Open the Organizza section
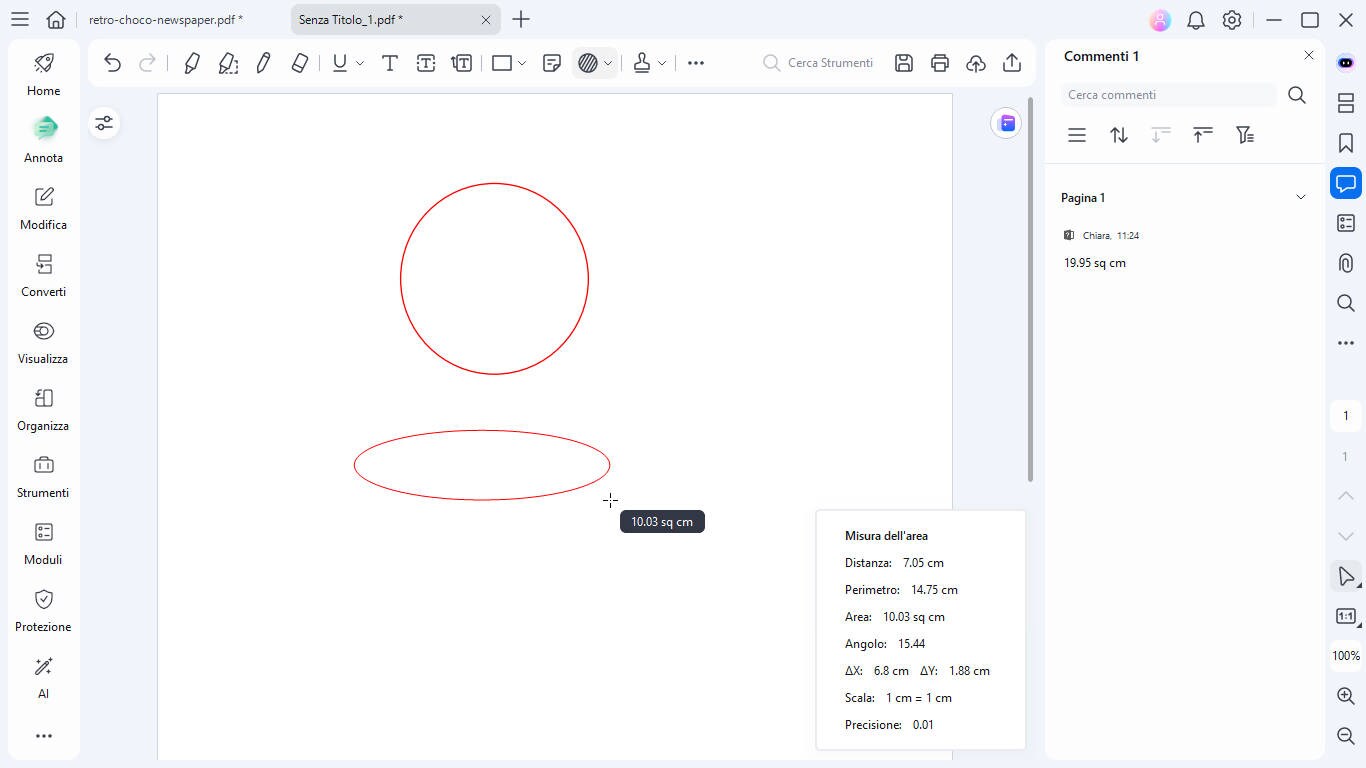1366x768 pixels. [44, 410]
